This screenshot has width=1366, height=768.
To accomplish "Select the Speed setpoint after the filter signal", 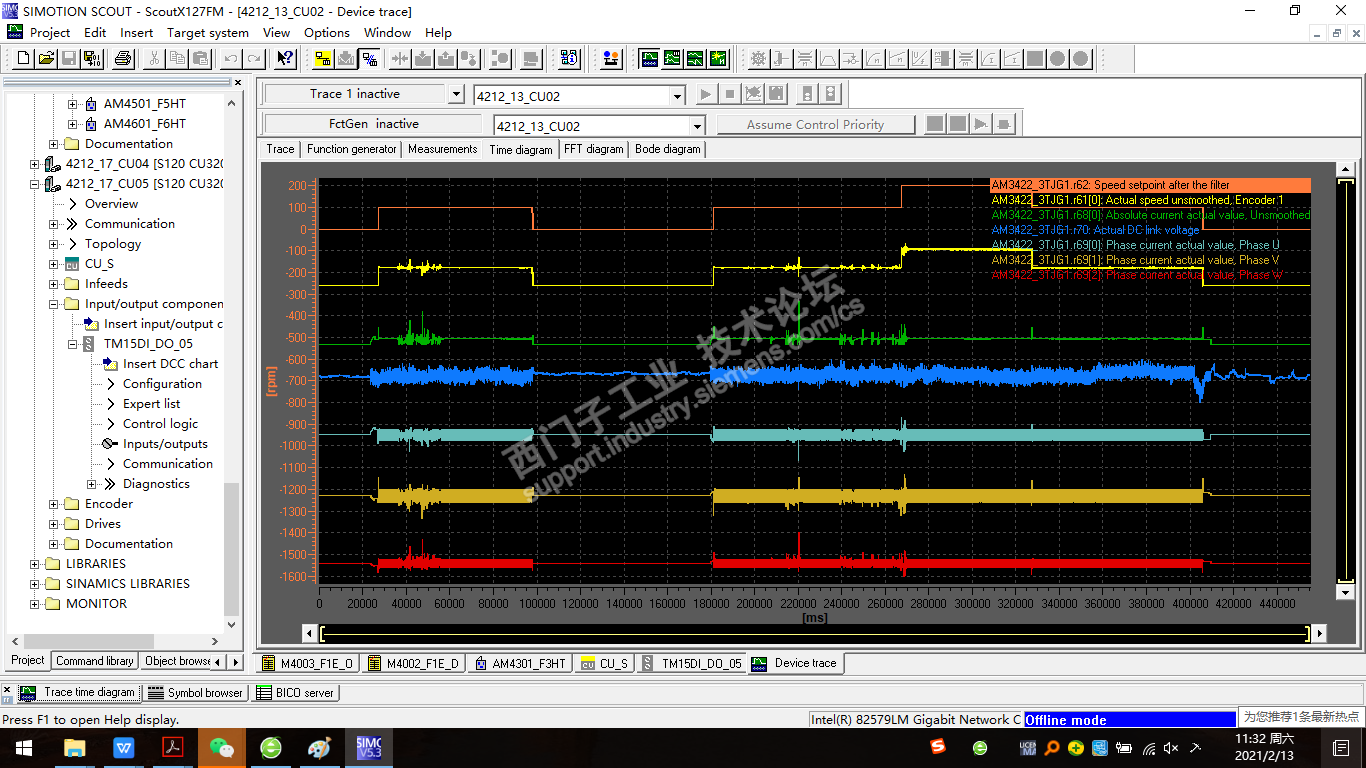I will pos(1150,185).
